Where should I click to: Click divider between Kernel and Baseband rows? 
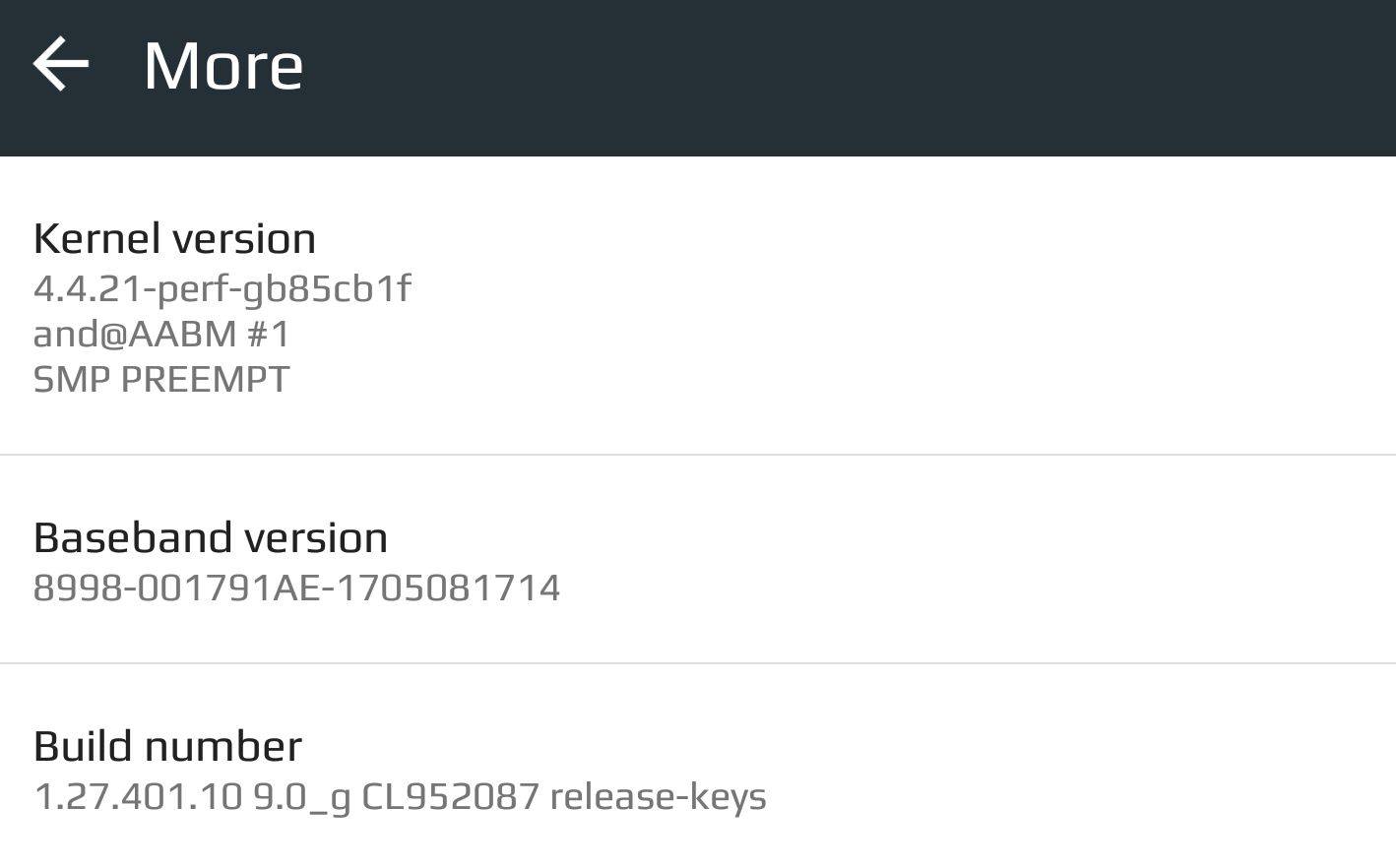tap(698, 455)
